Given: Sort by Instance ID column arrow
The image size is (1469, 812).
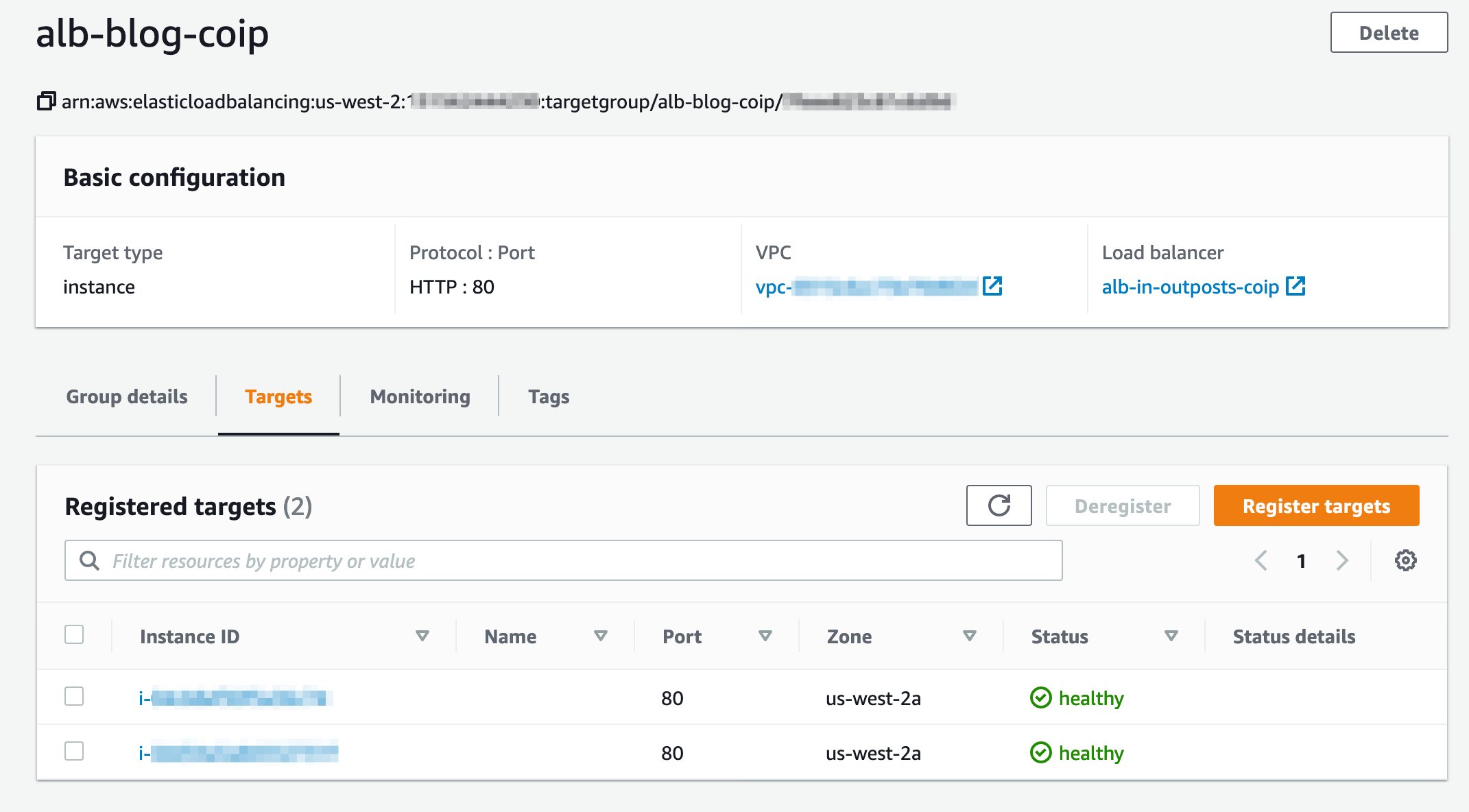Looking at the screenshot, I should click(x=422, y=636).
